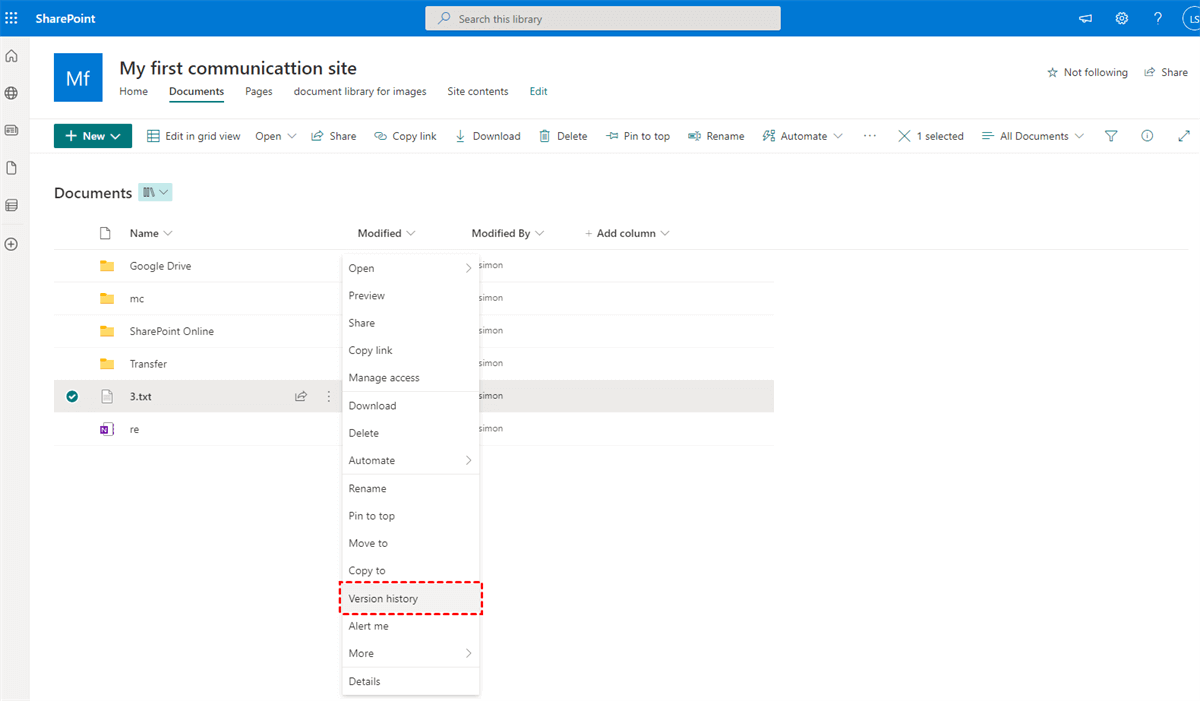Viewport: 1200px width, 701px height.
Task: Expand the Modified column header menu
Action: tap(386, 233)
